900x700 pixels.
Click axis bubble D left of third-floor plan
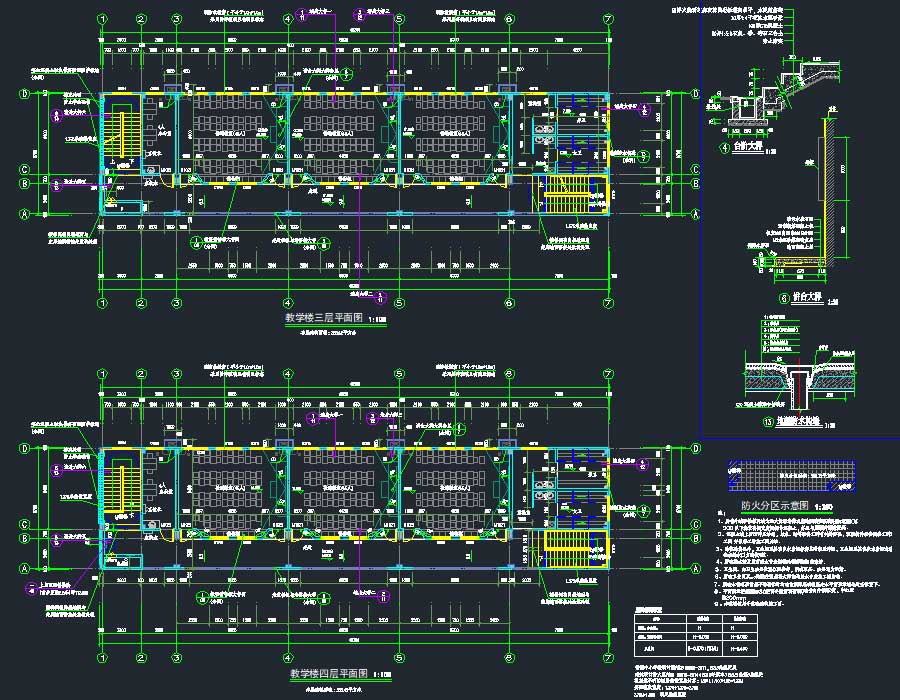click(25, 94)
